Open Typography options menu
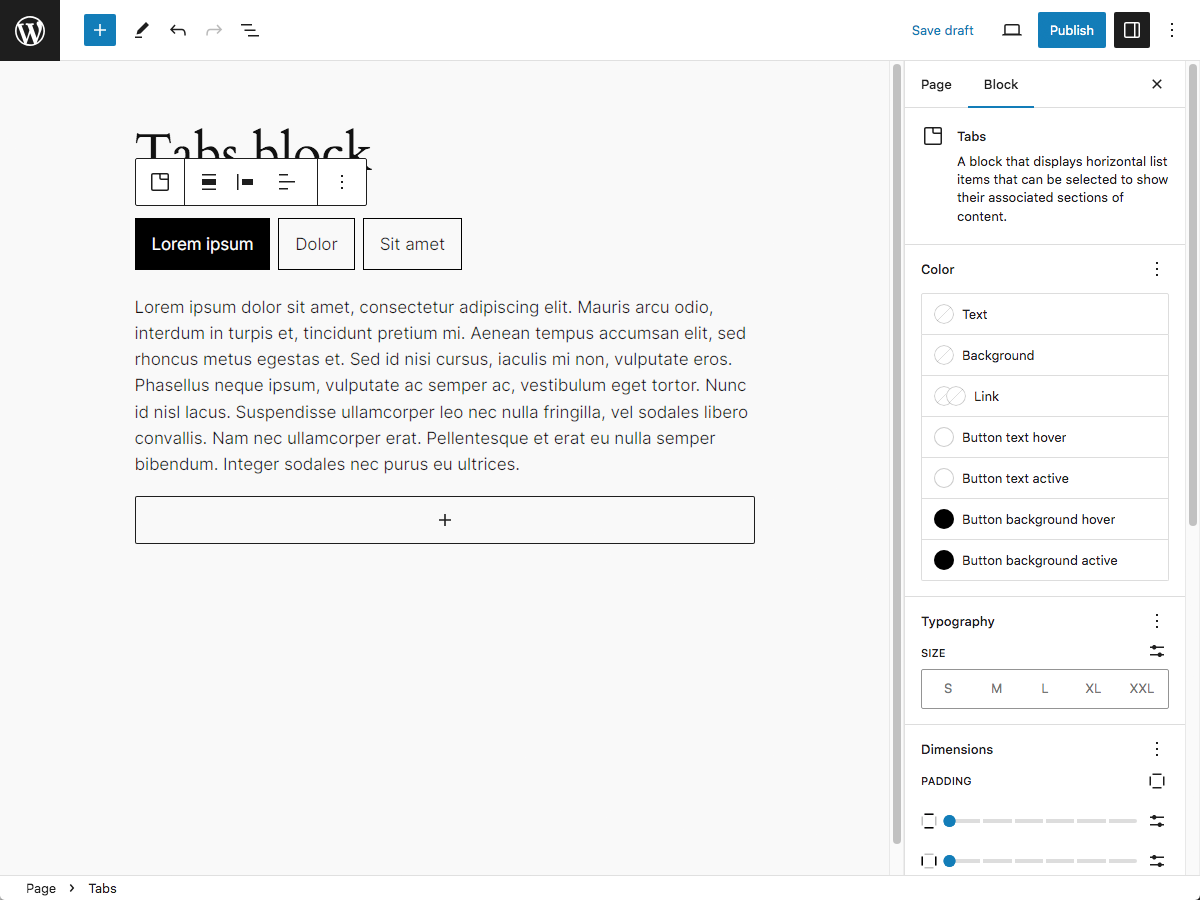Image resolution: width=1200 pixels, height=900 pixels. (1157, 621)
